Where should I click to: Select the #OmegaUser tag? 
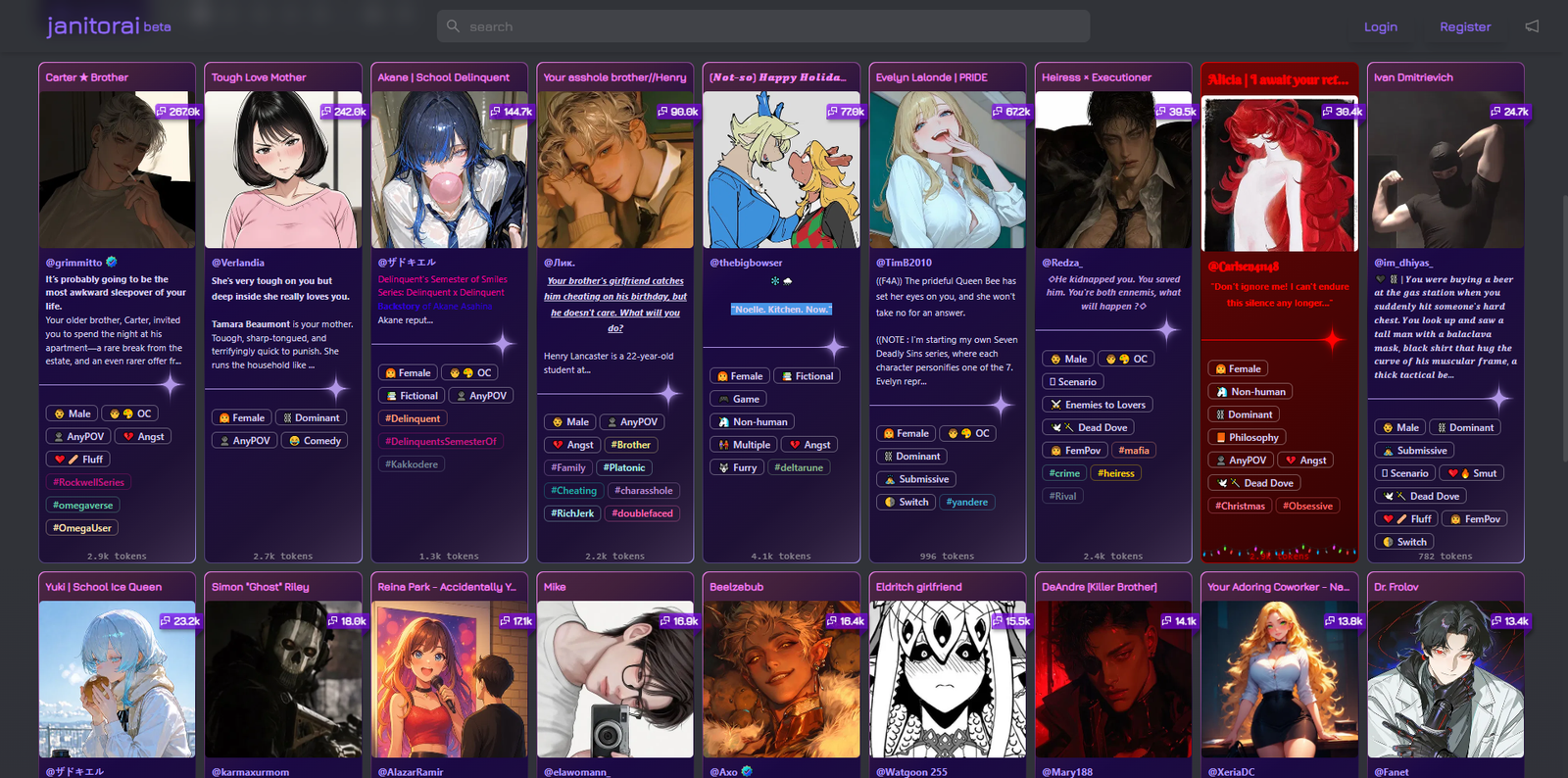[x=82, y=527]
